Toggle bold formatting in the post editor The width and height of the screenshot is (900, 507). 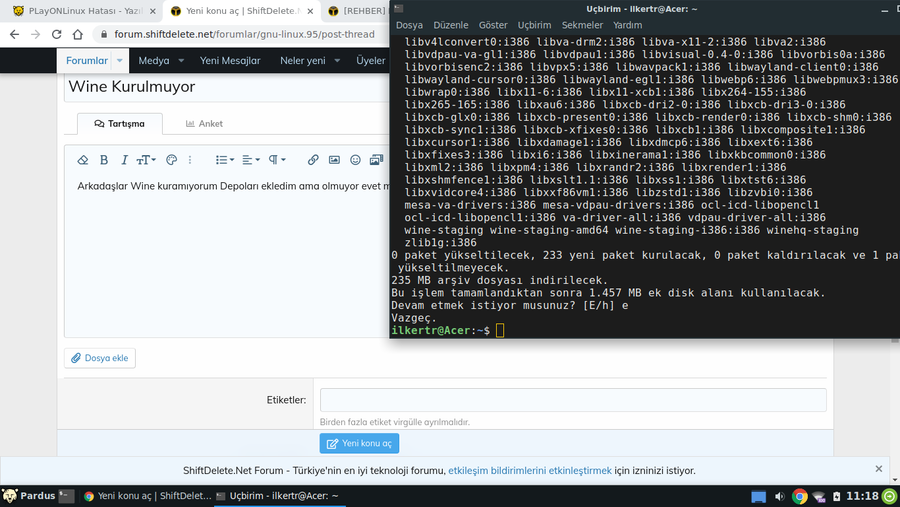104,160
